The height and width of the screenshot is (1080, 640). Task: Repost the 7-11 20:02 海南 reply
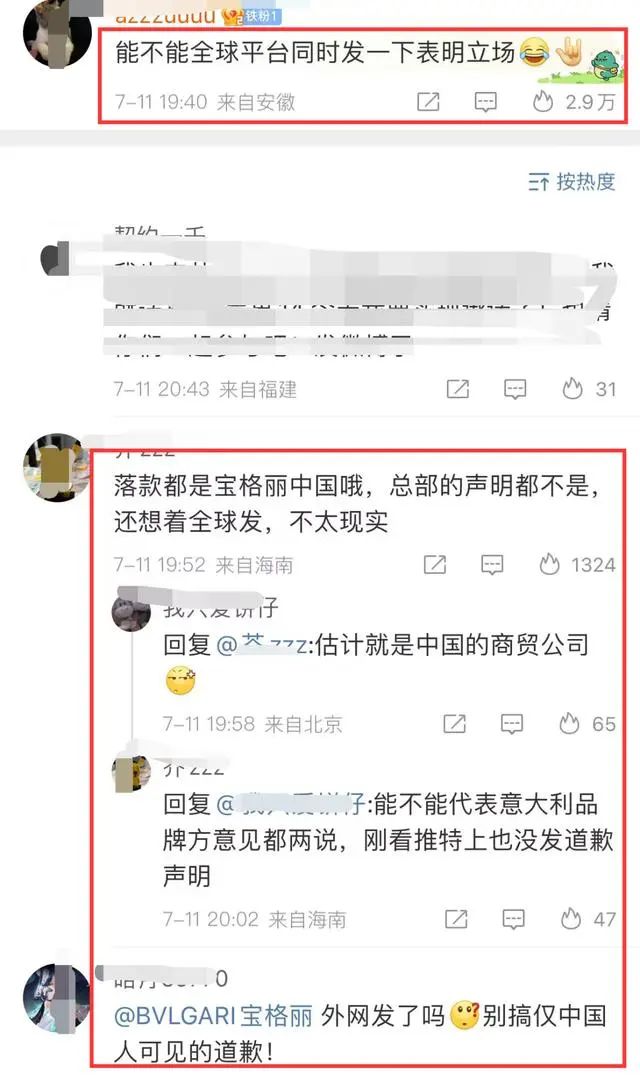[x=456, y=919]
